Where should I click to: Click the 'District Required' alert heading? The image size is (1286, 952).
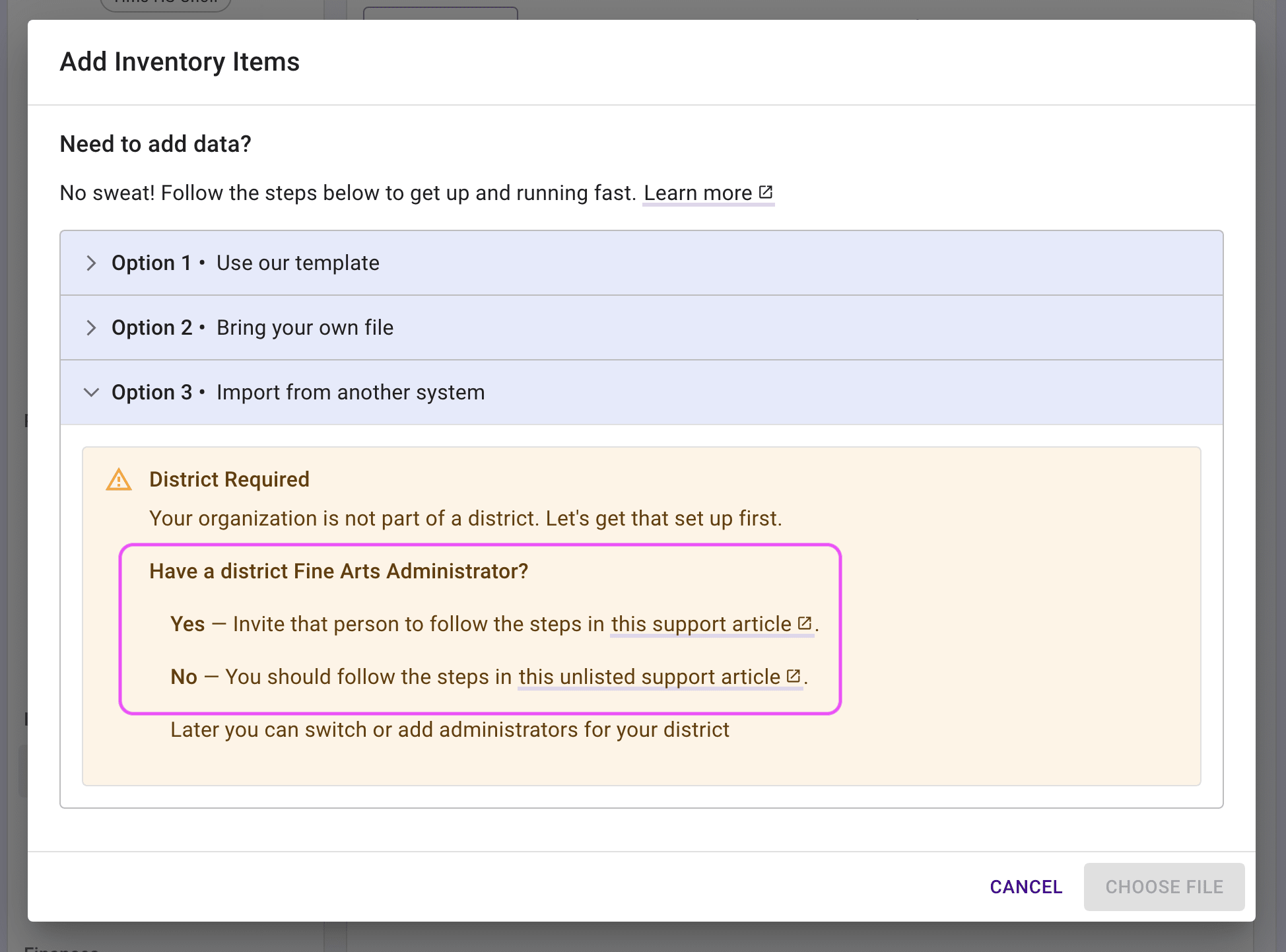point(229,479)
